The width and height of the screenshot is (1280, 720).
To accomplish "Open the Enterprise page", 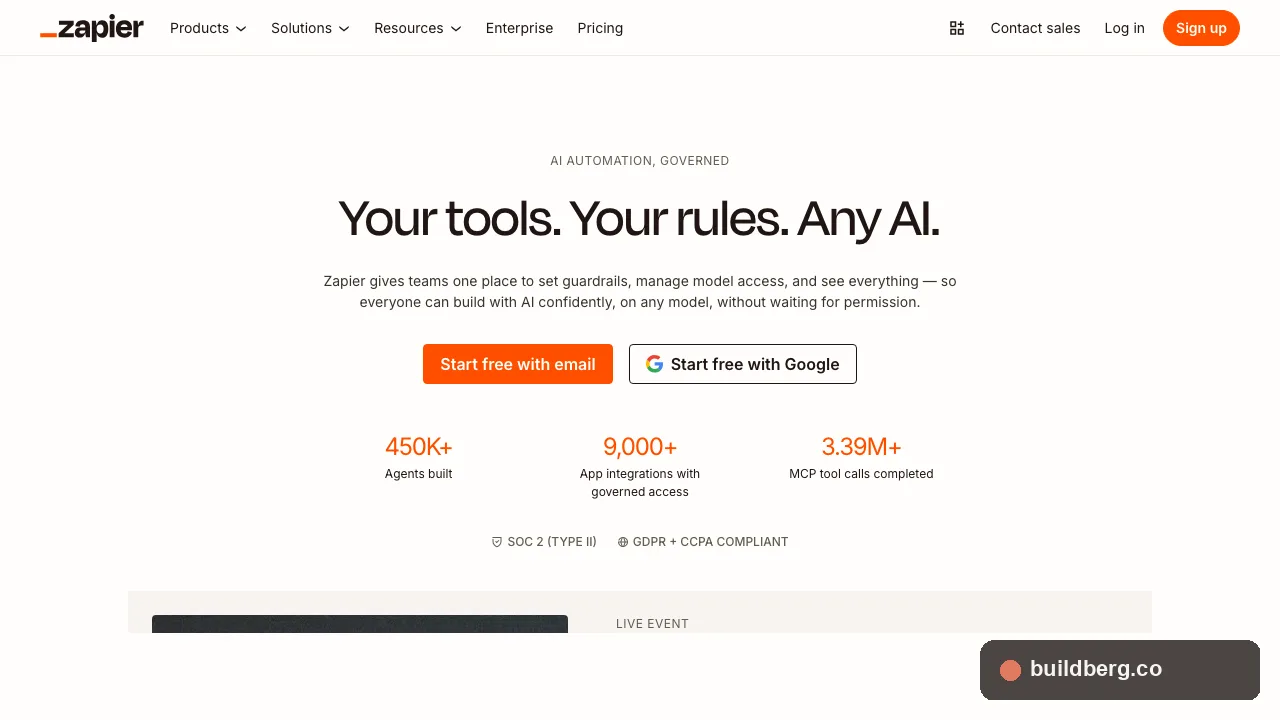I will 519,28.
